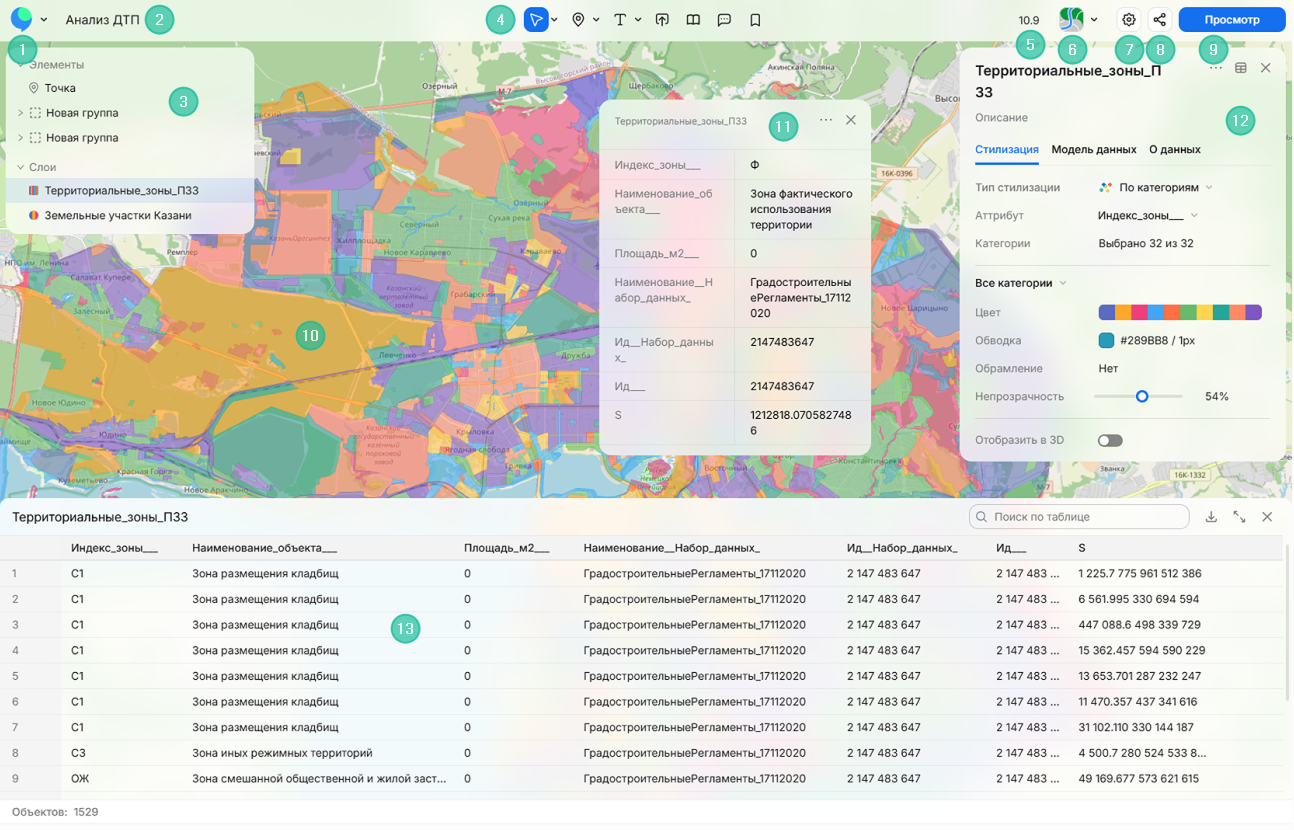This screenshot has width=1294, height=830.
Task: Enable the 'Отобразить в 3D' toggle
Action: [x=1109, y=440]
